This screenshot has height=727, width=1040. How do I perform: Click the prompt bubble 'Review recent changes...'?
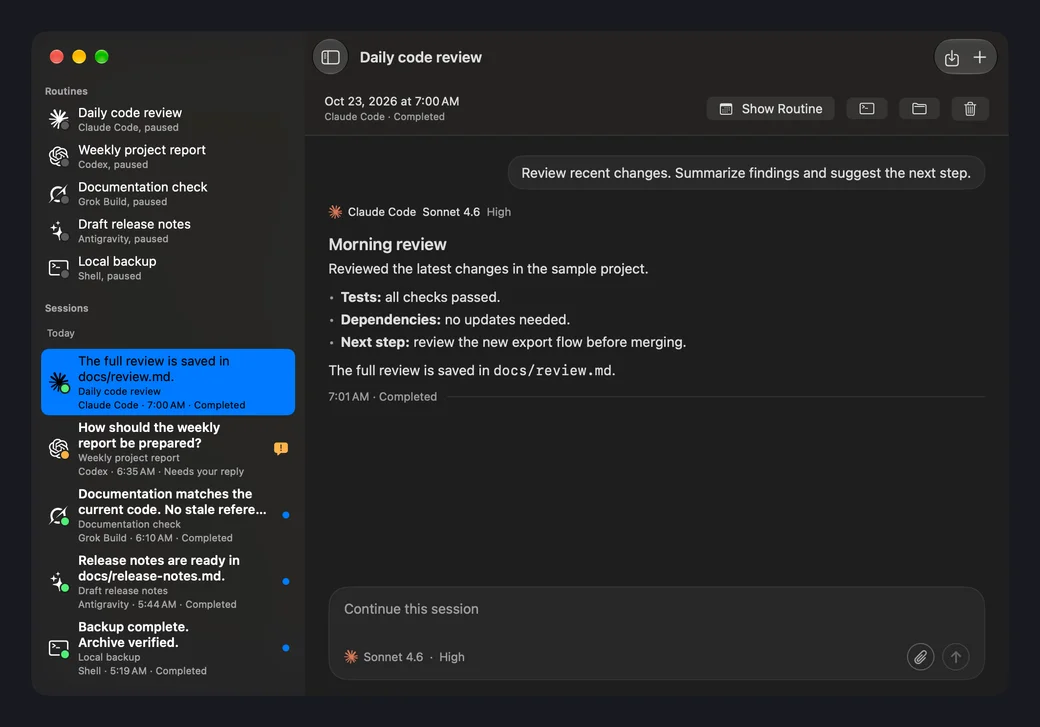coord(746,172)
